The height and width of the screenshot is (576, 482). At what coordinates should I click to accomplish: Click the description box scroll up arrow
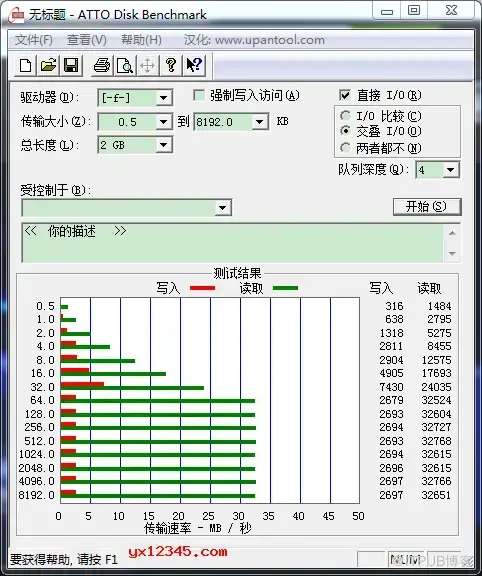click(x=452, y=233)
